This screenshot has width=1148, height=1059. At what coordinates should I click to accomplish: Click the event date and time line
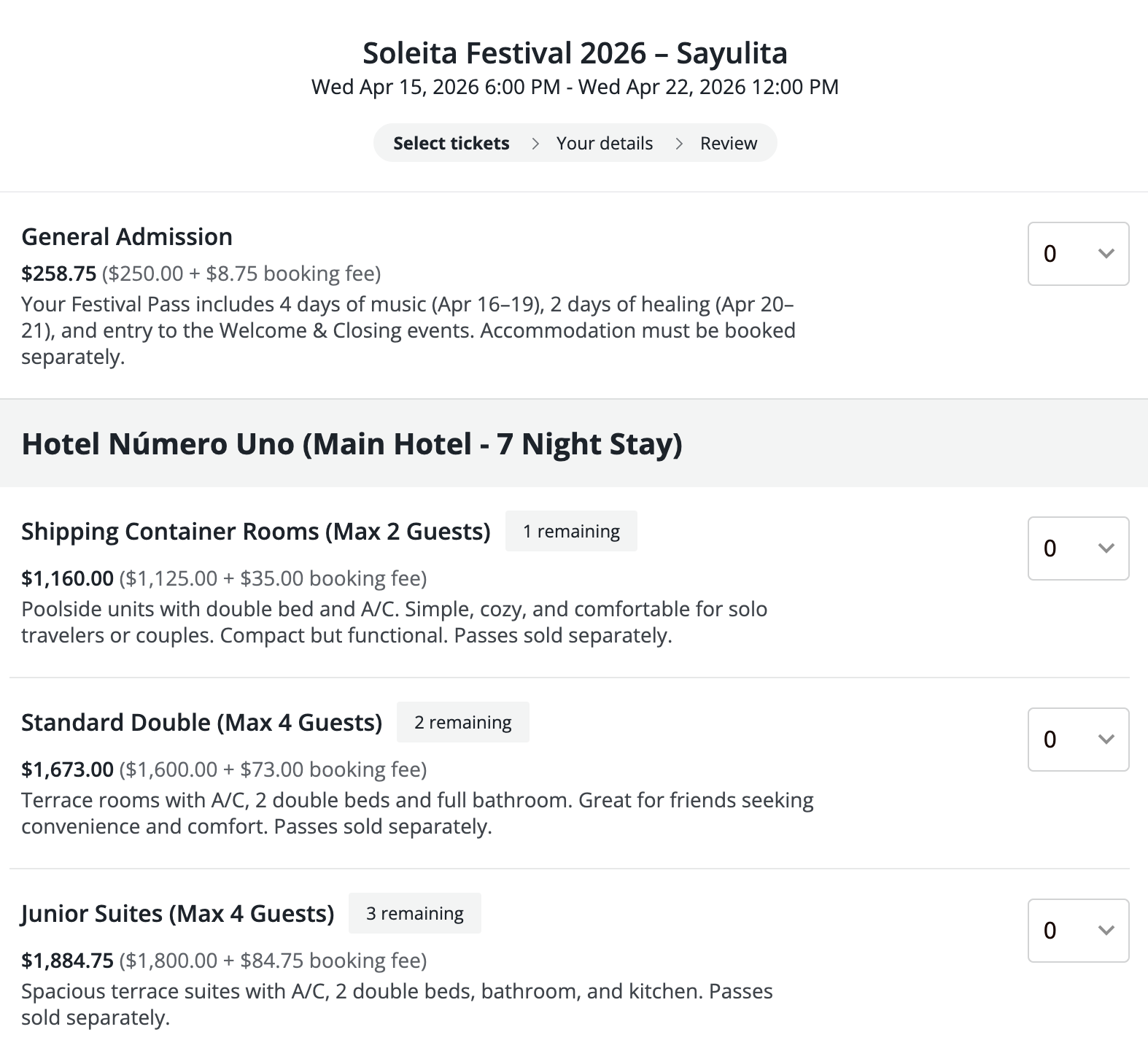pyautogui.click(x=575, y=88)
